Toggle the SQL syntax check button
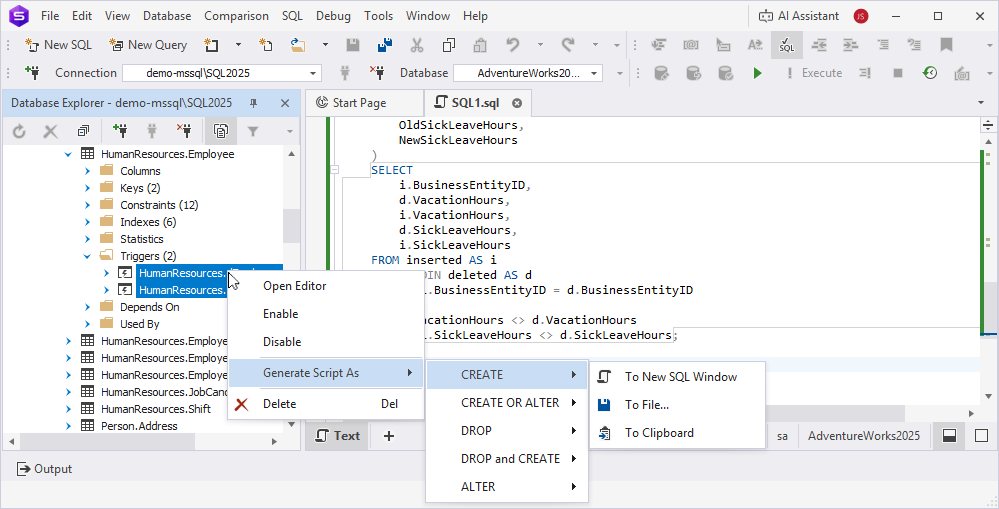Viewport: 999px width, 509px height. 787,45
